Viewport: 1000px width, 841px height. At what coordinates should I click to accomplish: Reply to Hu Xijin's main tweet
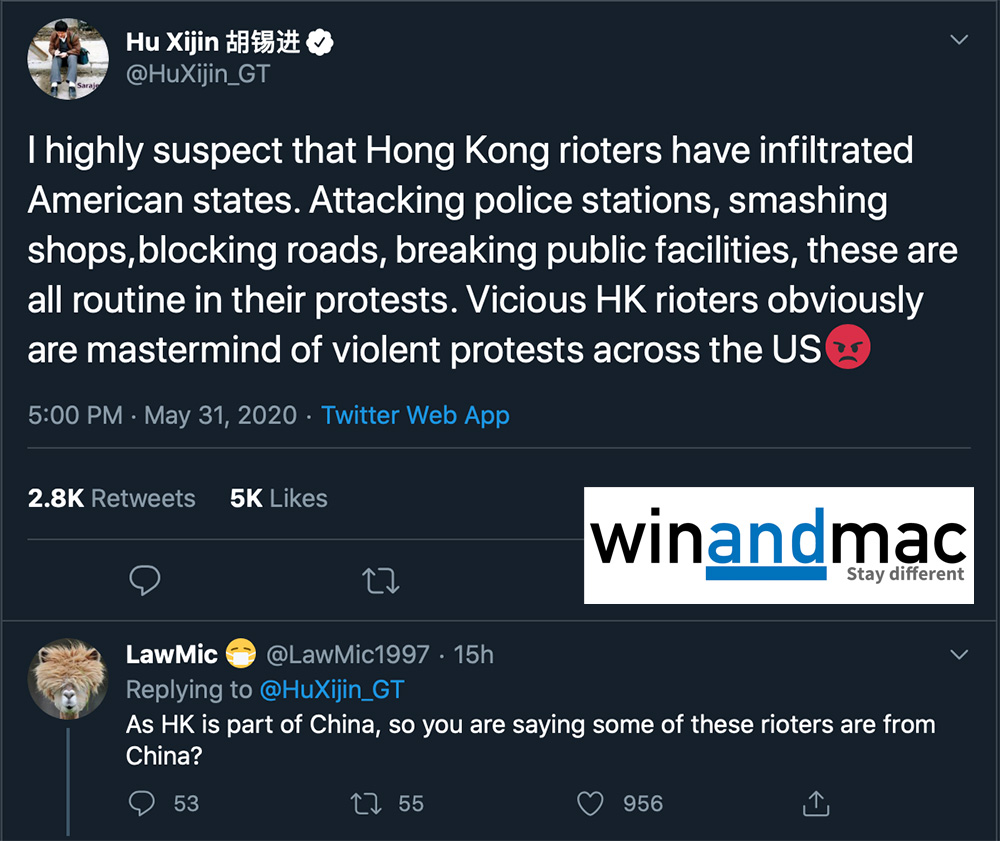pyautogui.click(x=145, y=580)
